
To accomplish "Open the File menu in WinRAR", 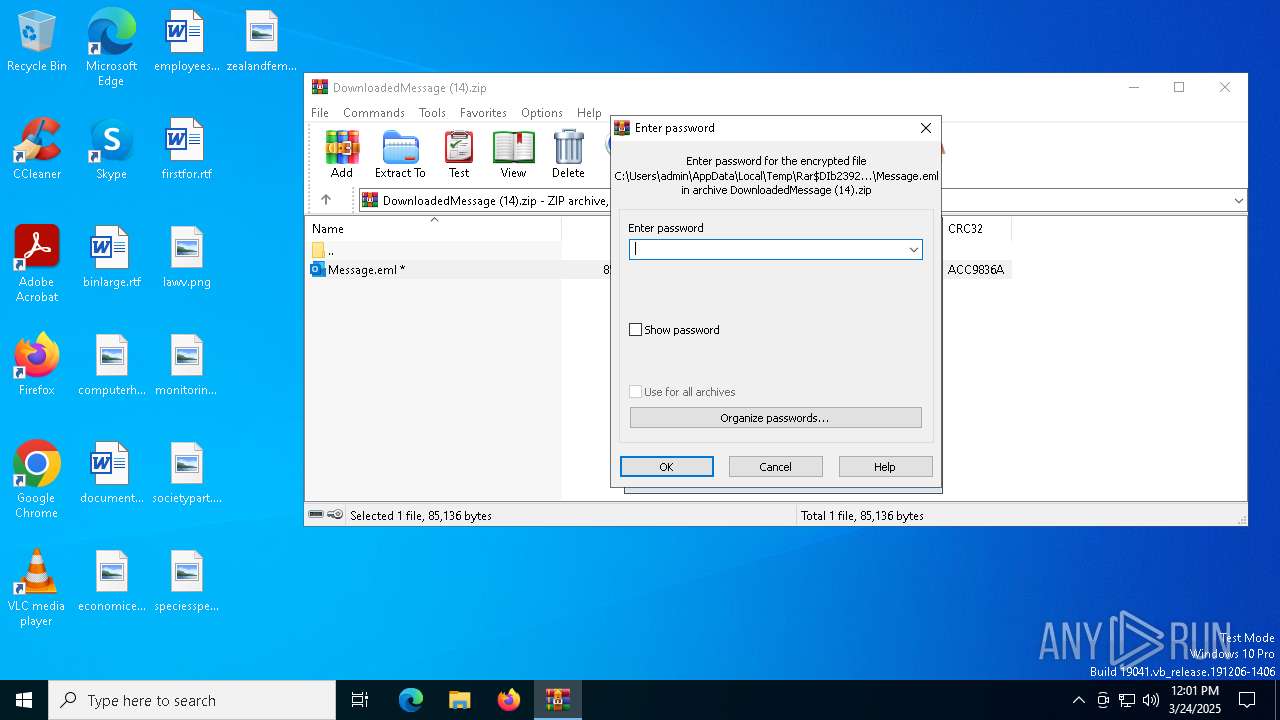I will (320, 113).
